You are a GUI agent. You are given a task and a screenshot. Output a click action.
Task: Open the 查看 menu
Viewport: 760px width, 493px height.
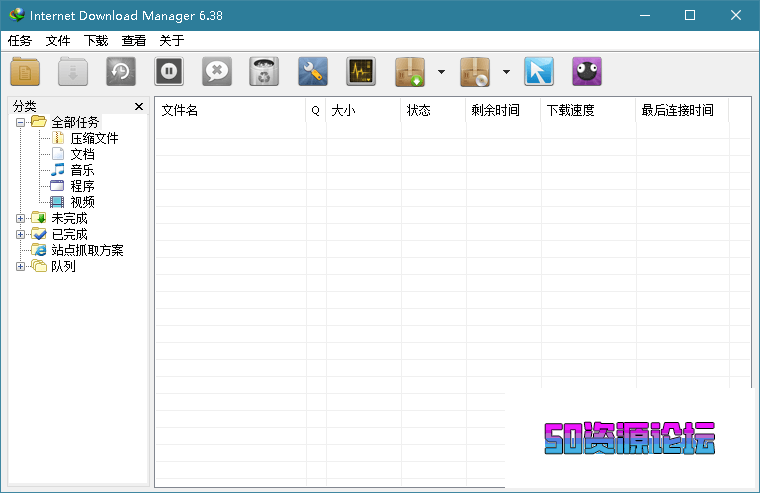click(134, 41)
